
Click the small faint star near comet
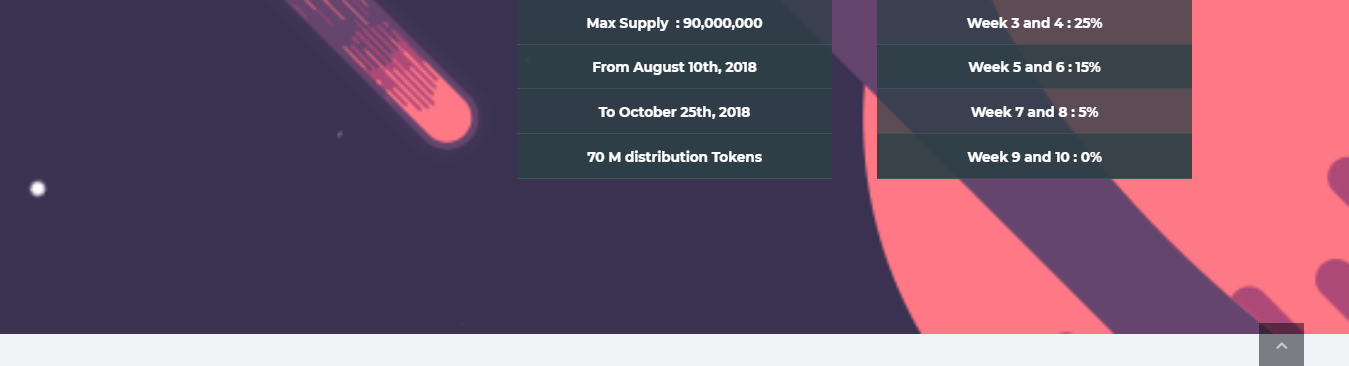(x=340, y=134)
